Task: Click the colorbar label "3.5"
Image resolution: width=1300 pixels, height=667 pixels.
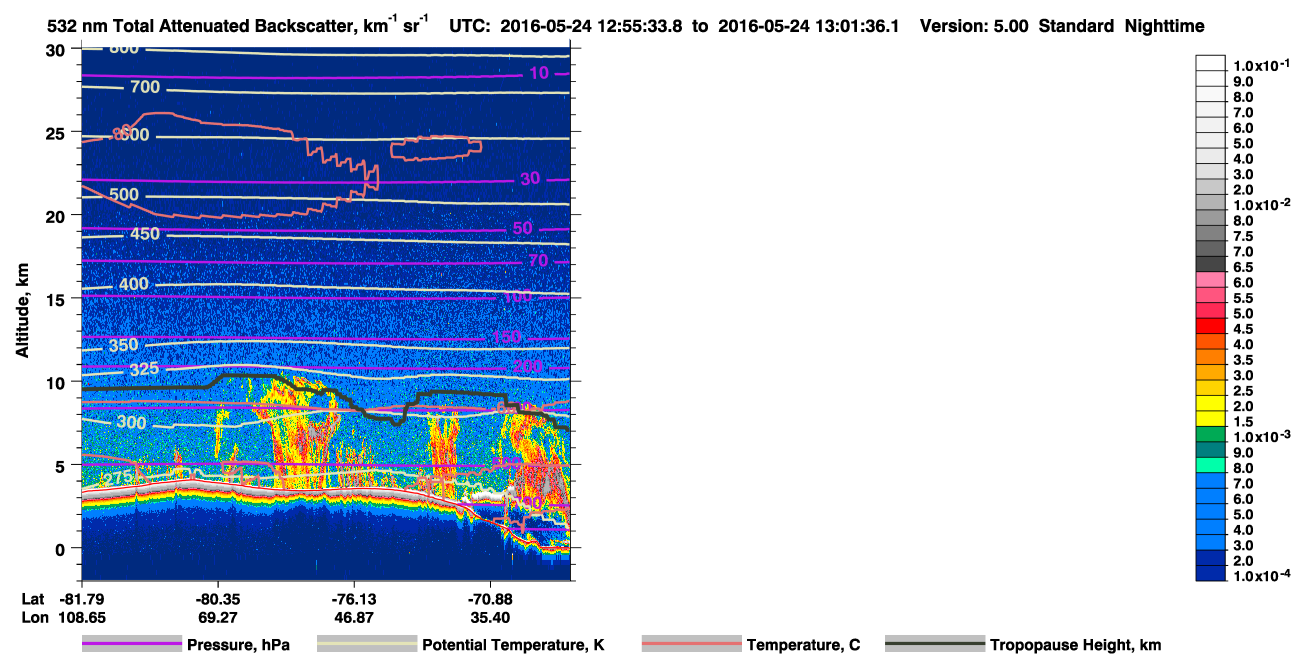Action: (1243, 360)
